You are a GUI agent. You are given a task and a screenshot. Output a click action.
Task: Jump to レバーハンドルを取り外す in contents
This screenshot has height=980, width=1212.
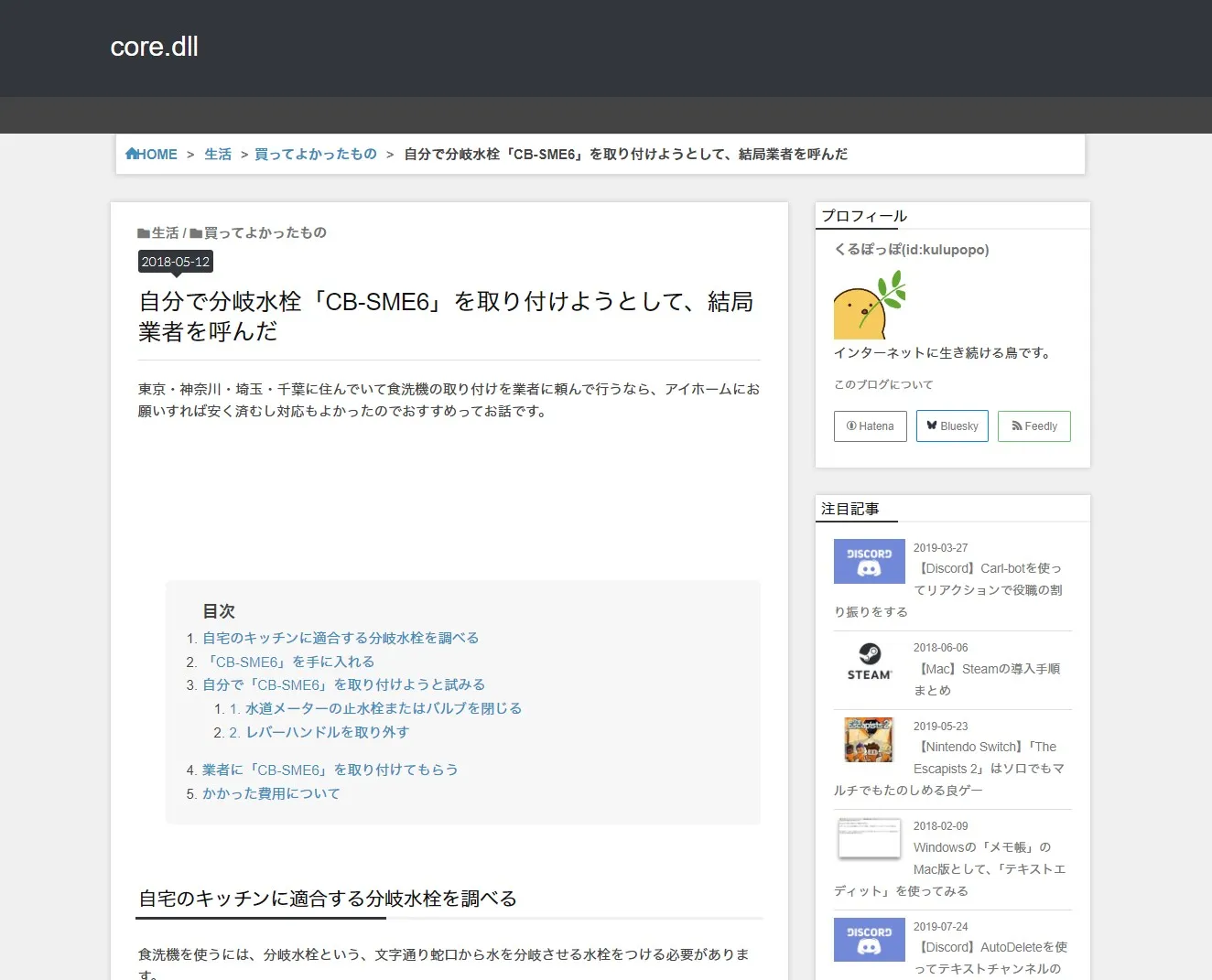click(x=319, y=732)
